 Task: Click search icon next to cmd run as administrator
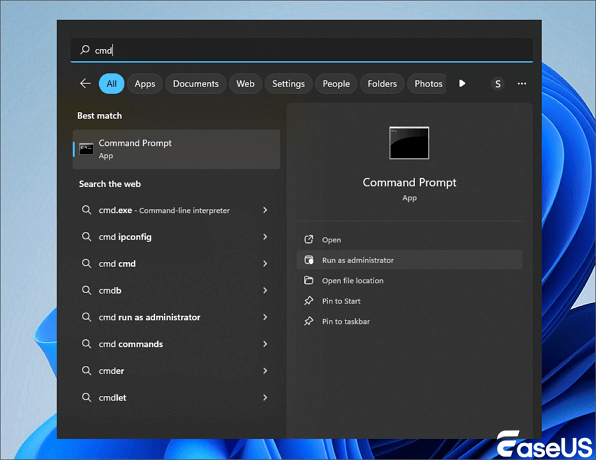(86, 317)
